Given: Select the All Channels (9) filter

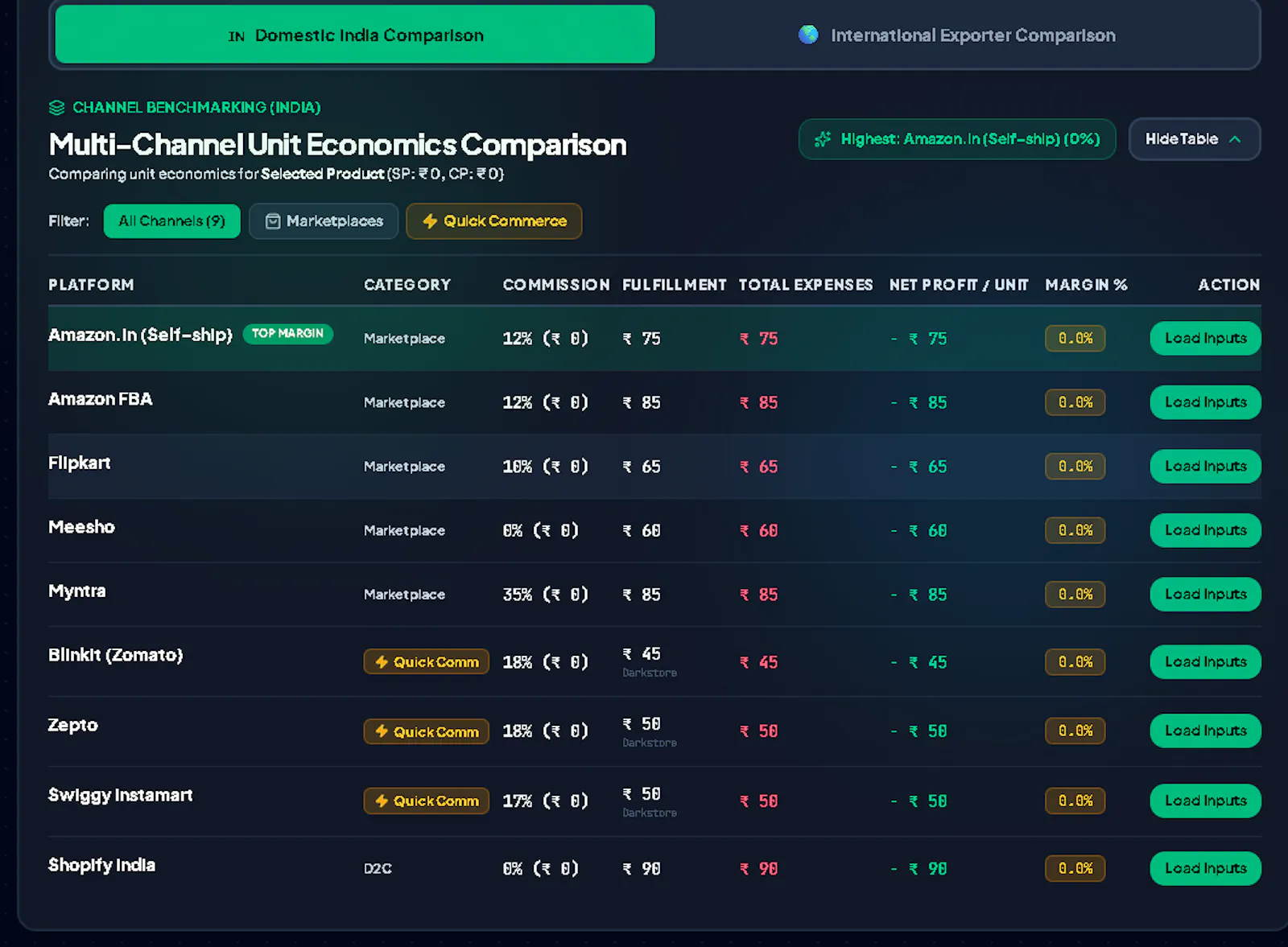Looking at the screenshot, I should [172, 221].
